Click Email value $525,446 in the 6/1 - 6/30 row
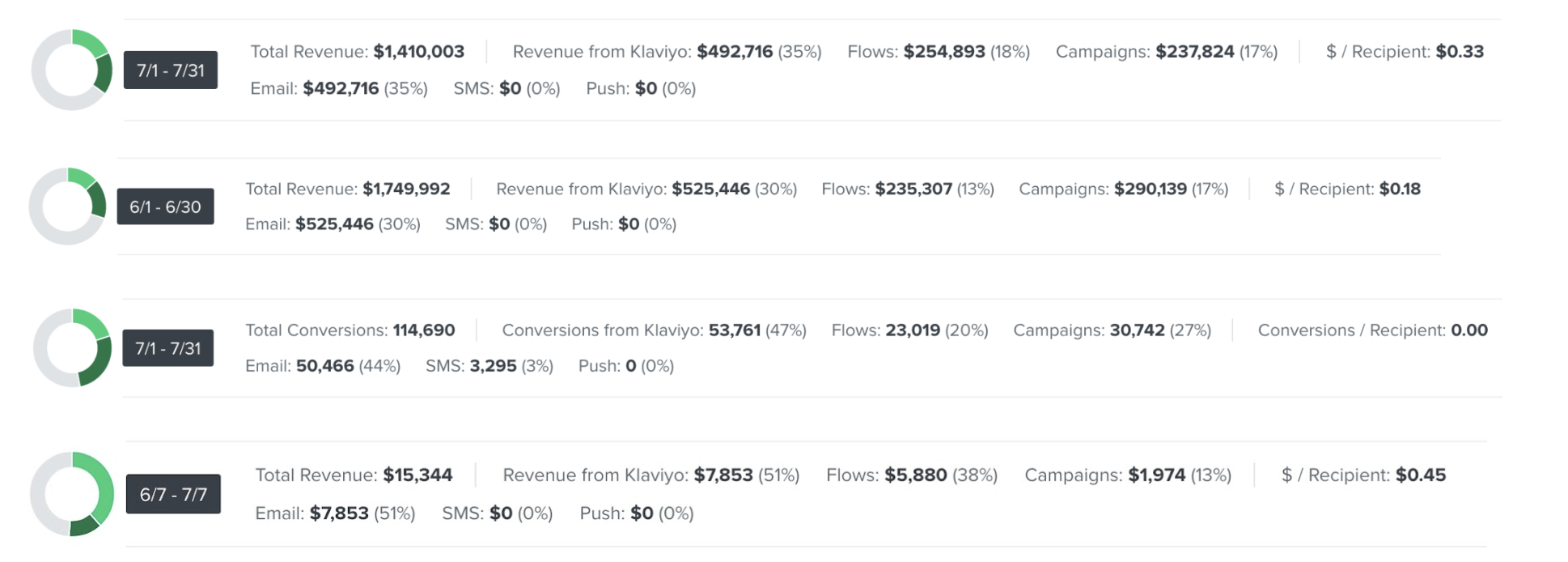 click(334, 224)
